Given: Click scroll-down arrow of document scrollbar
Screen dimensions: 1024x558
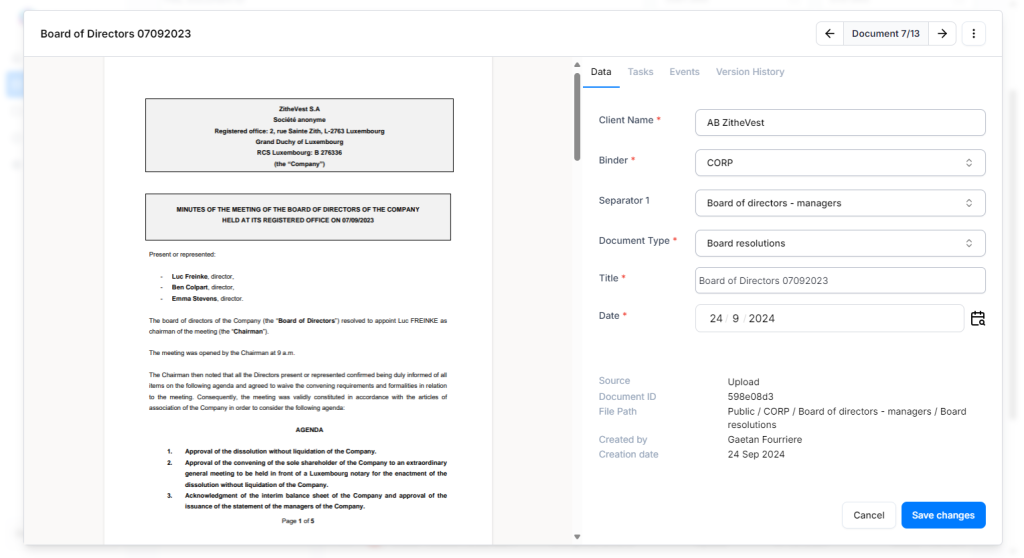Looking at the screenshot, I should [x=577, y=537].
